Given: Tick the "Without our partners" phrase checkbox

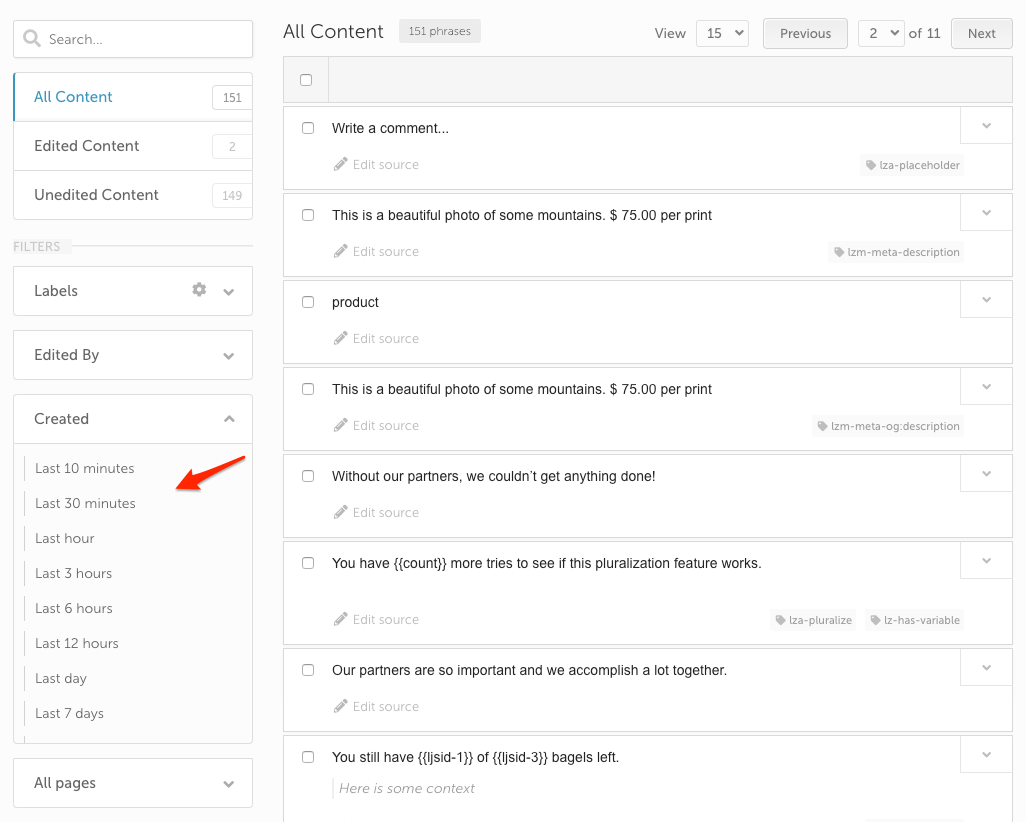Looking at the screenshot, I should pos(308,476).
